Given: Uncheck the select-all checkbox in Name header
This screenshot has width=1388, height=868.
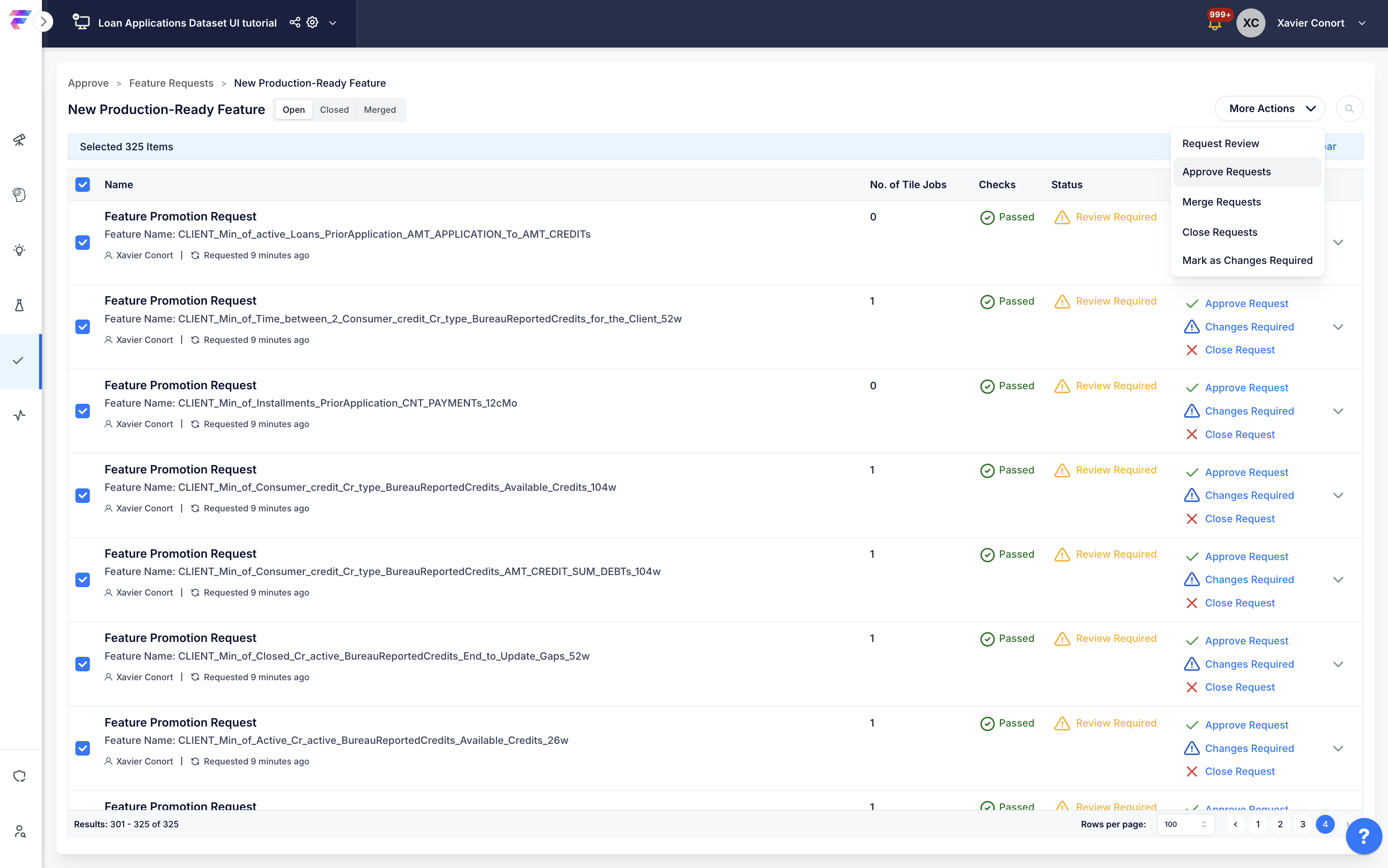Looking at the screenshot, I should coord(83,185).
